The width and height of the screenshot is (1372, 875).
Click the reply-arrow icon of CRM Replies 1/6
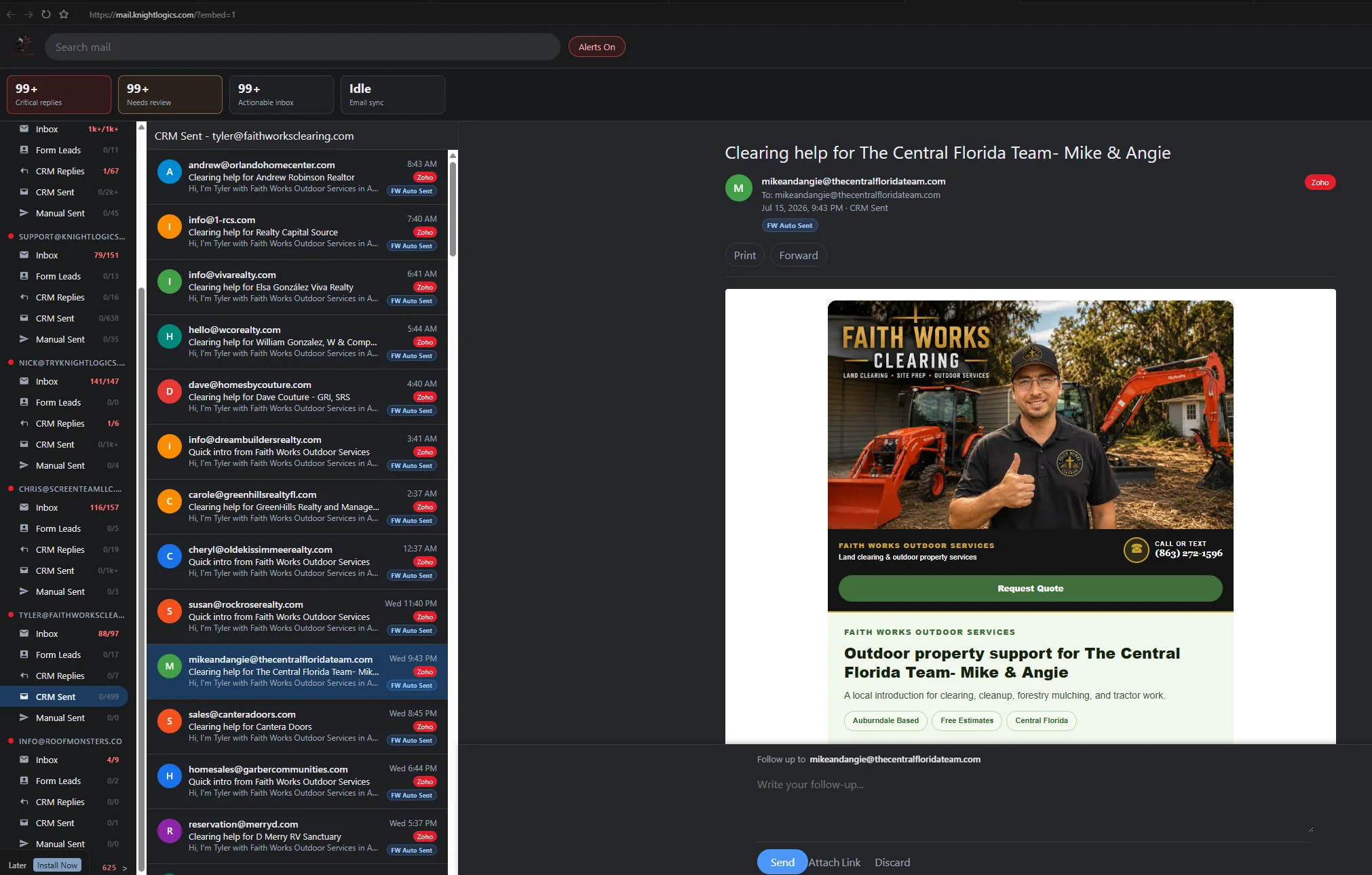[24, 423]
